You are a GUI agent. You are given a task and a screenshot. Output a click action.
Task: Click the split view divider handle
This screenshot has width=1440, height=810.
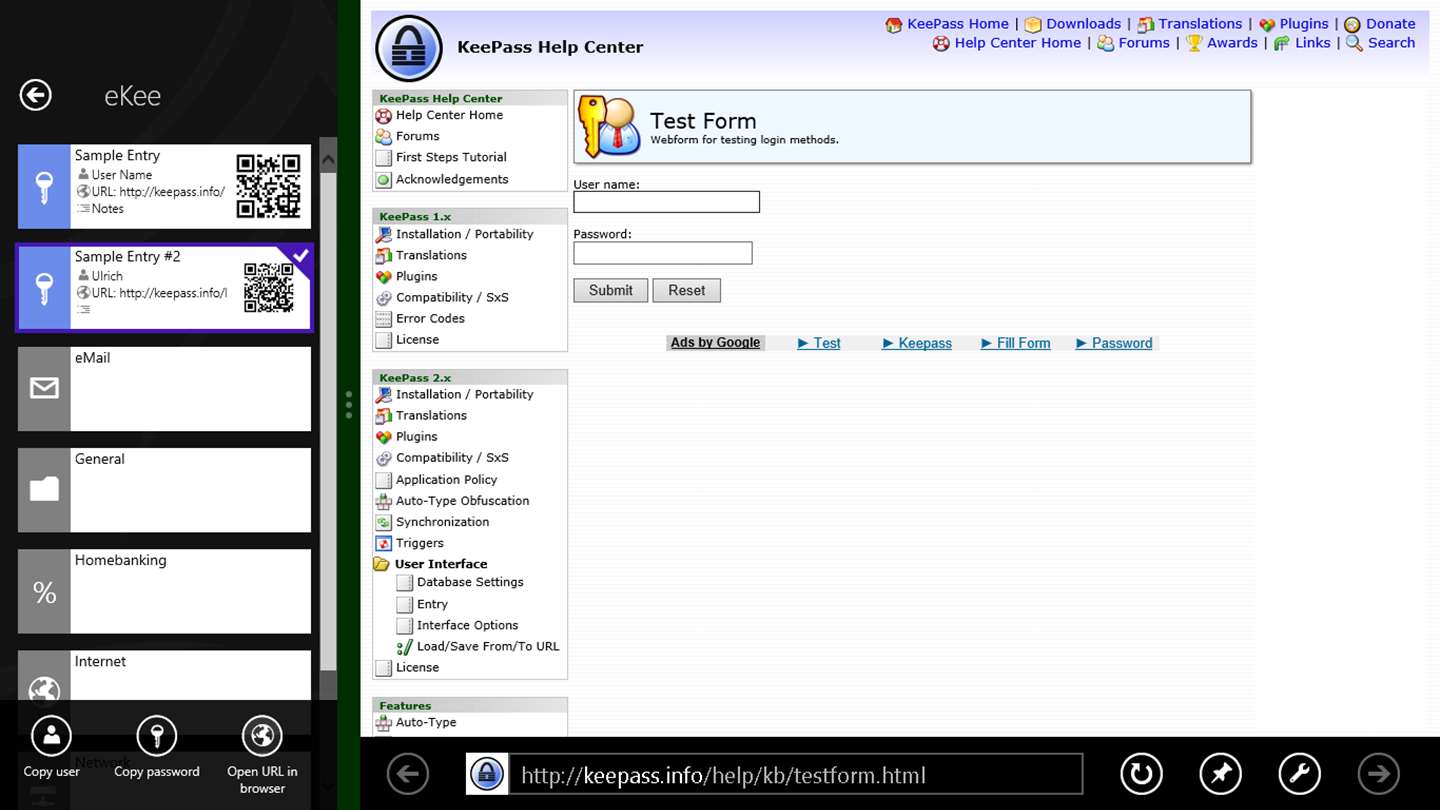tap(348, 404)
